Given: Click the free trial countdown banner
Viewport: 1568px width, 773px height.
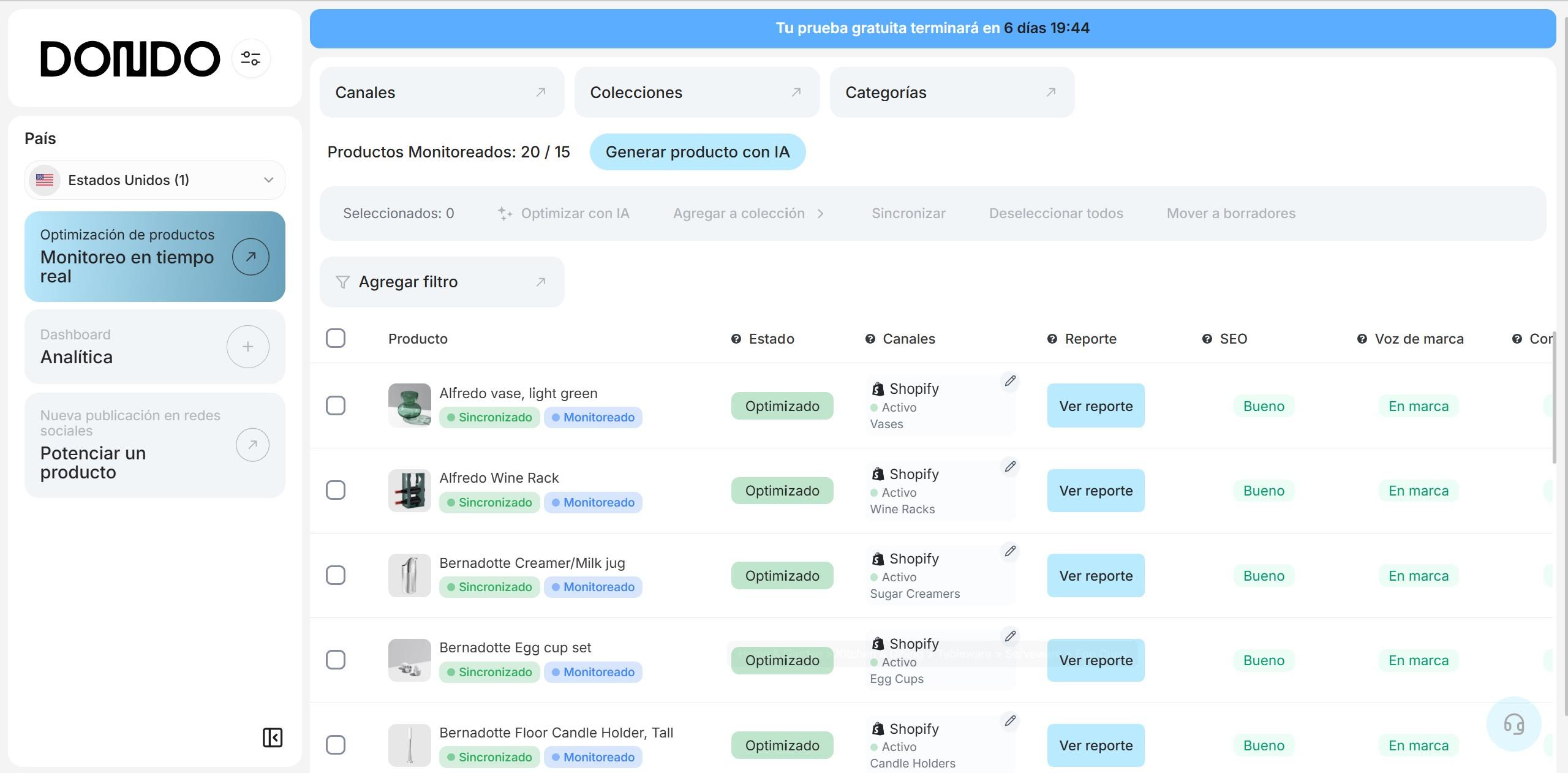Looking at the screenshot, I should click(932, 28).
